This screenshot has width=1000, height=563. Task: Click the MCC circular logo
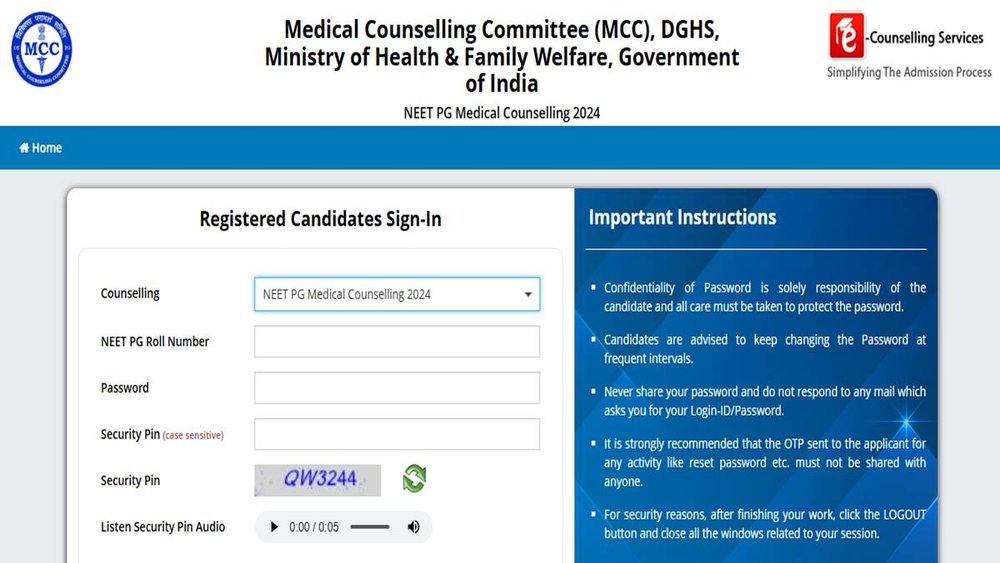tap(41, 49)
